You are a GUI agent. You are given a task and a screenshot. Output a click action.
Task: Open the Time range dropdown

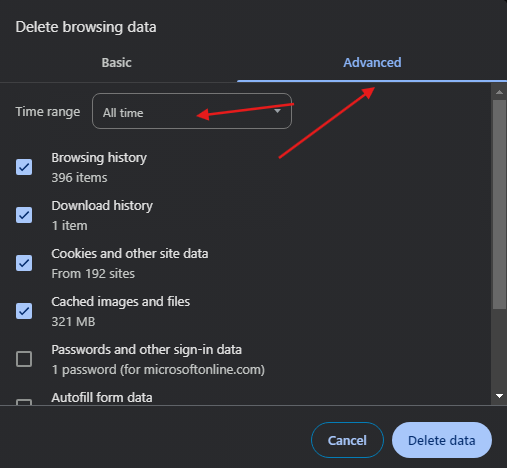click(192, 111)
